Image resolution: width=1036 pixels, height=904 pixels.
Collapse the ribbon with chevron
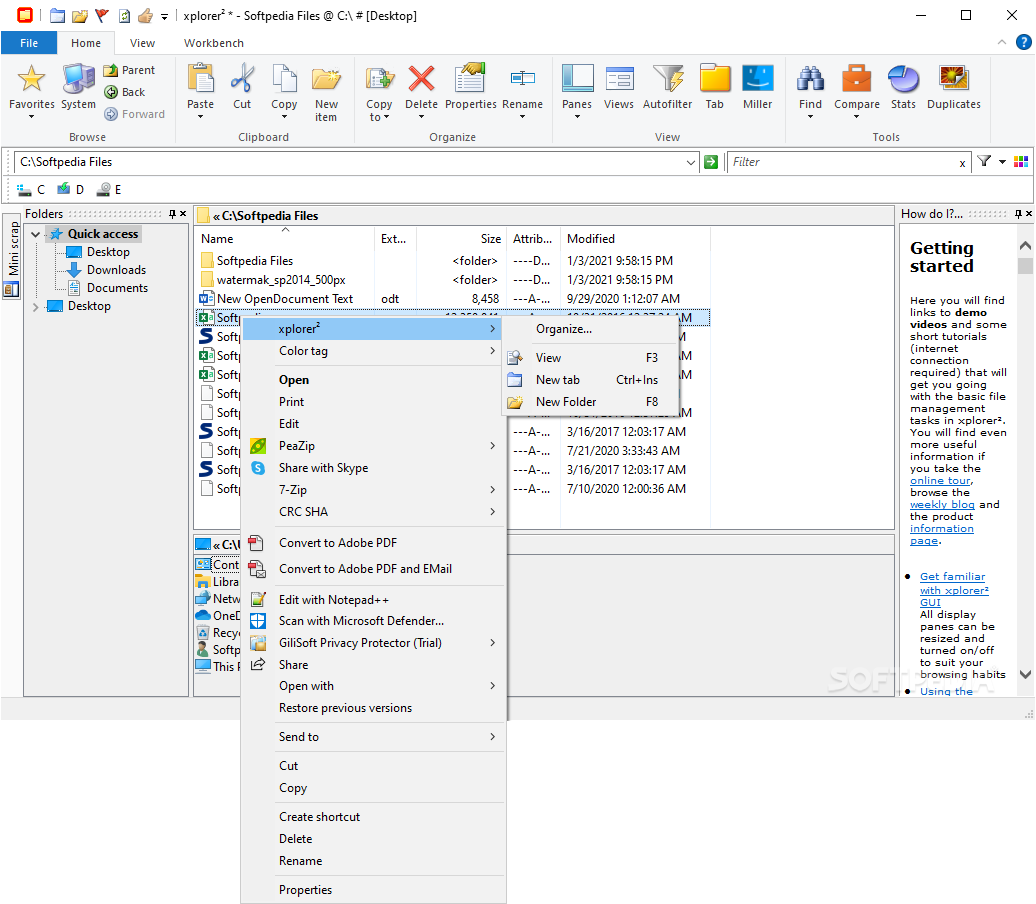(x=1002, y=42)
